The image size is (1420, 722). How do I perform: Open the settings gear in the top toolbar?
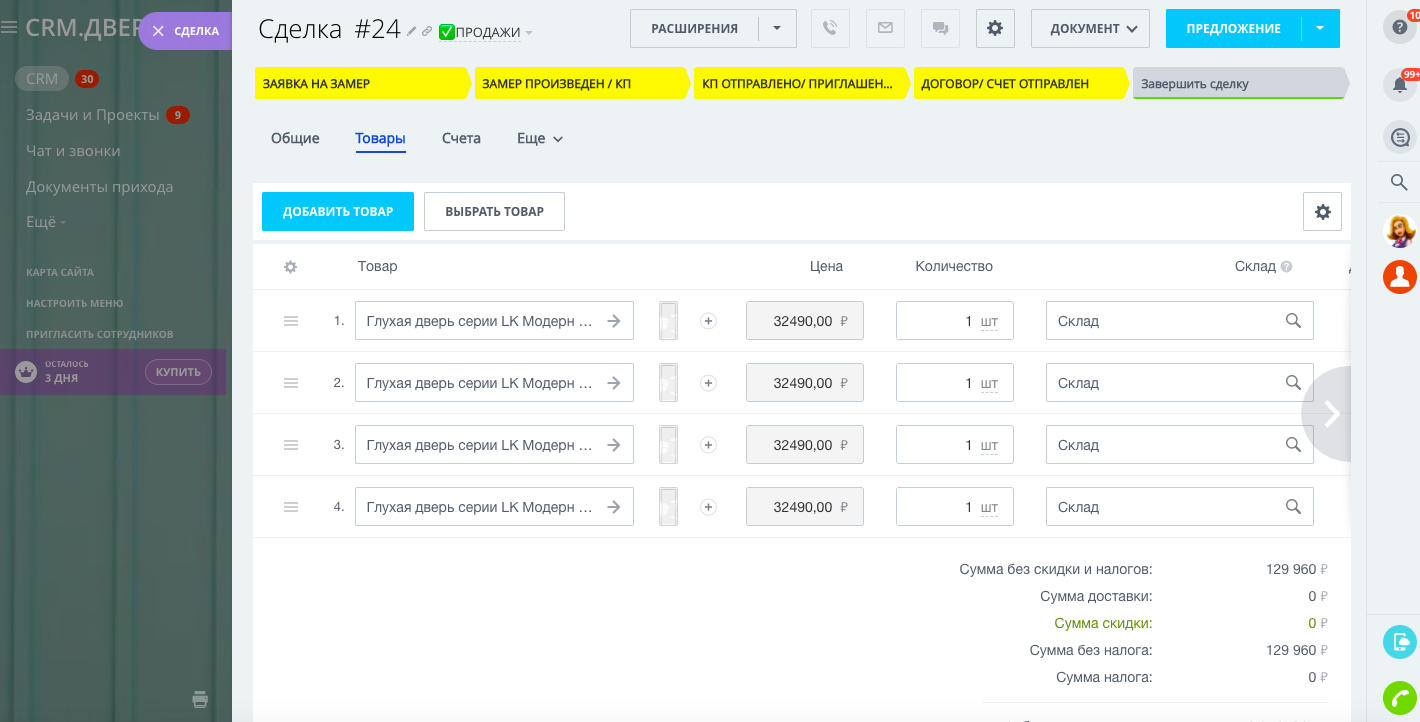(x=994, y=28)
